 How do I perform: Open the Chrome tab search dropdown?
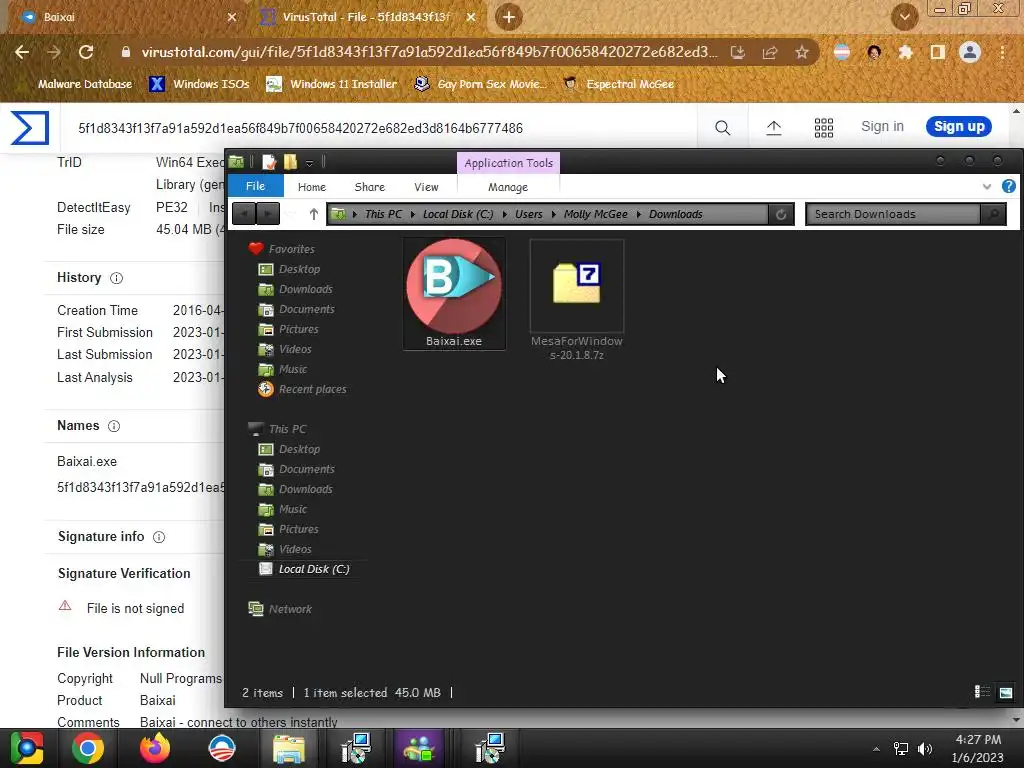904,17
